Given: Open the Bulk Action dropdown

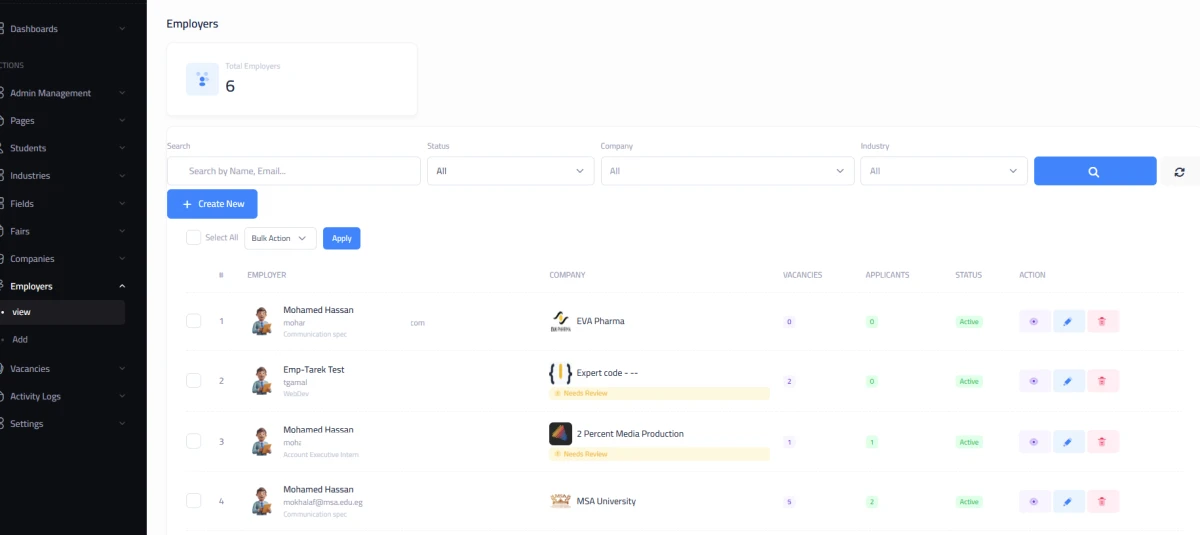Looking at the screenshot, I should 280,238.
